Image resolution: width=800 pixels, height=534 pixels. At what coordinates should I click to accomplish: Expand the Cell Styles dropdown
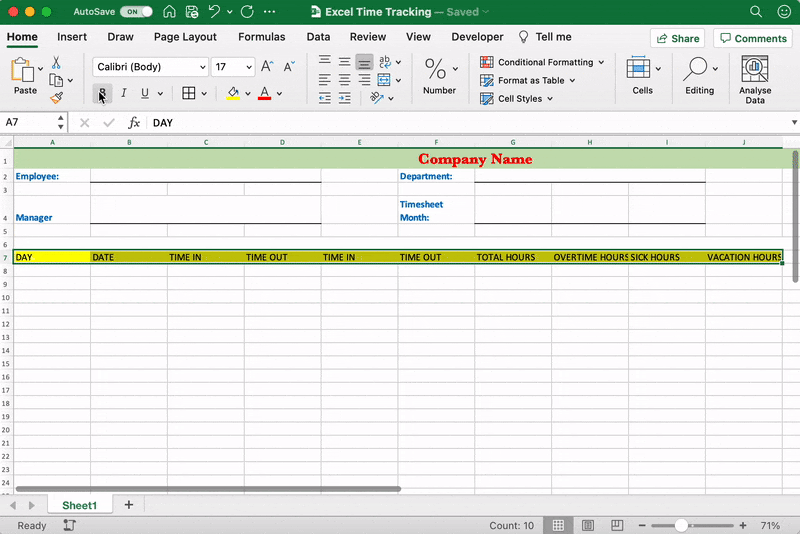(550, 99)
